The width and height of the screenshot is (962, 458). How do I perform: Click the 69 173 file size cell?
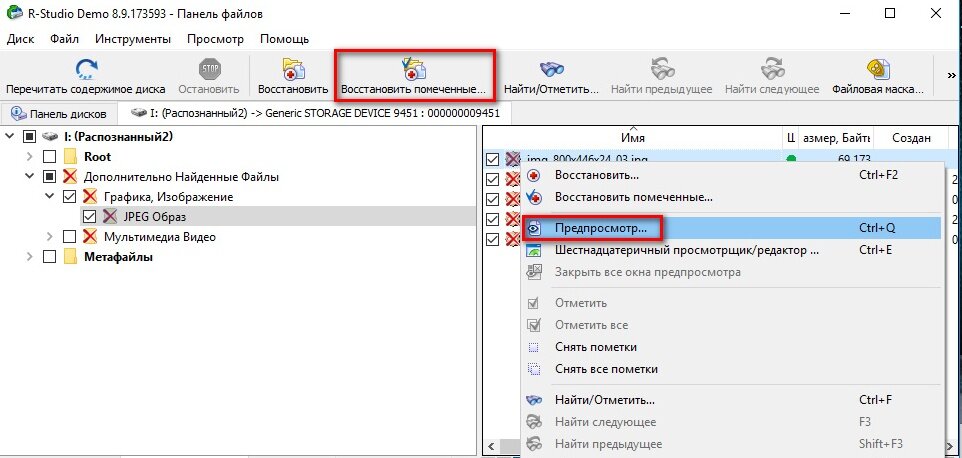(853, 159)
